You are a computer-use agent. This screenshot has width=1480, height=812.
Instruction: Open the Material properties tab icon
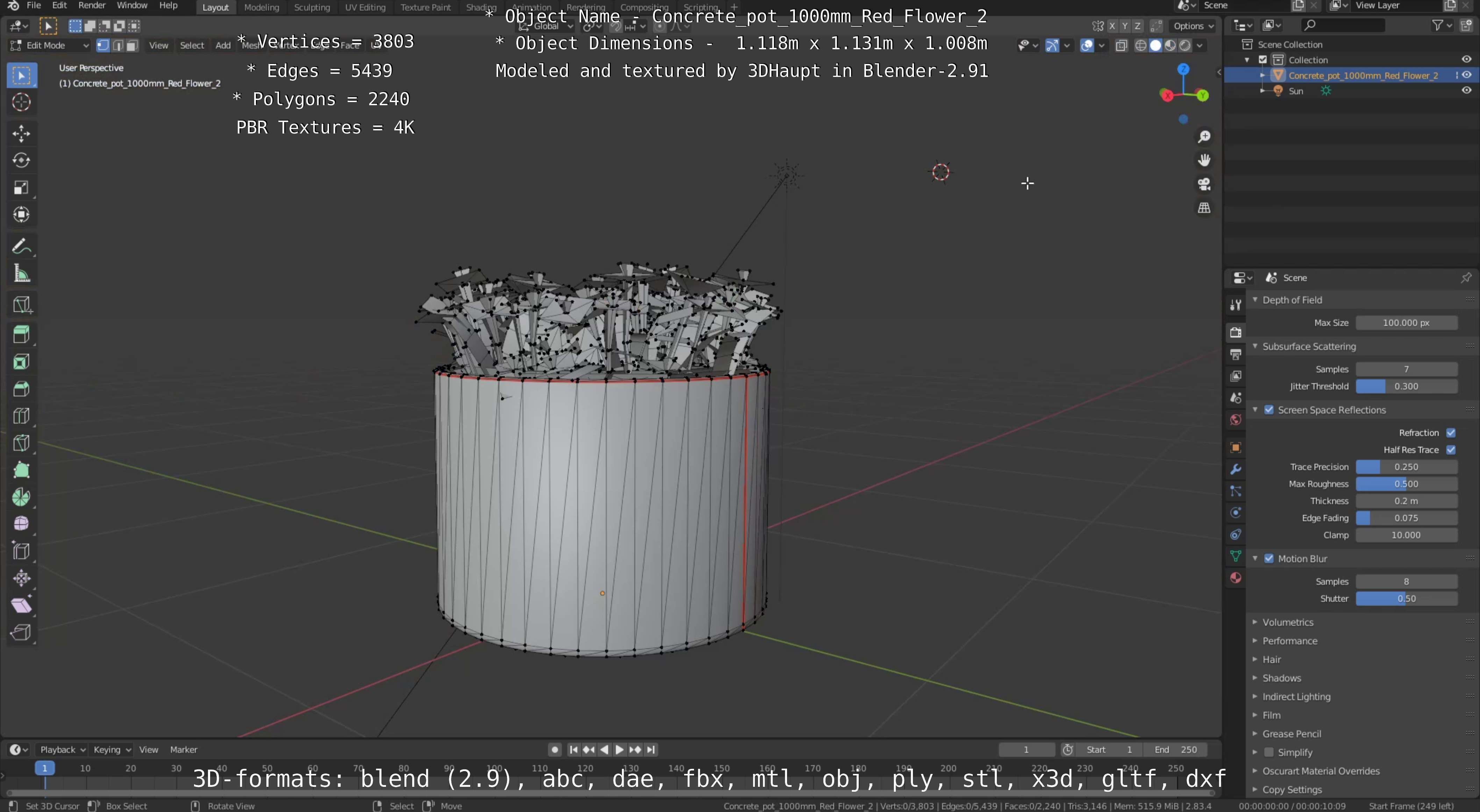point(1235,578)
